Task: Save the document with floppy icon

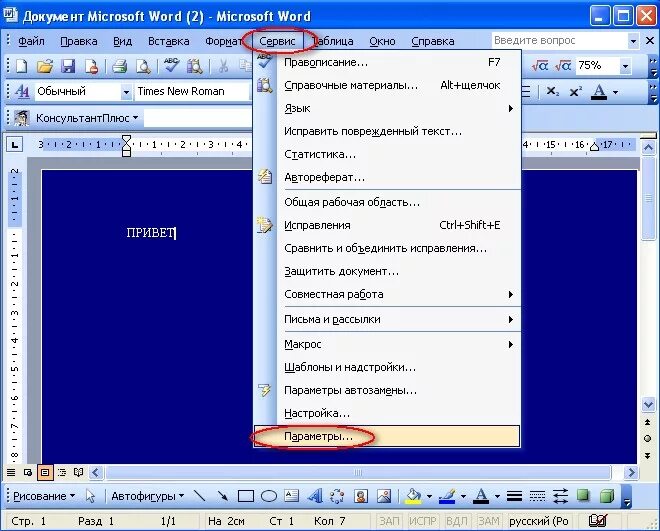Action: tap(68, 66)
